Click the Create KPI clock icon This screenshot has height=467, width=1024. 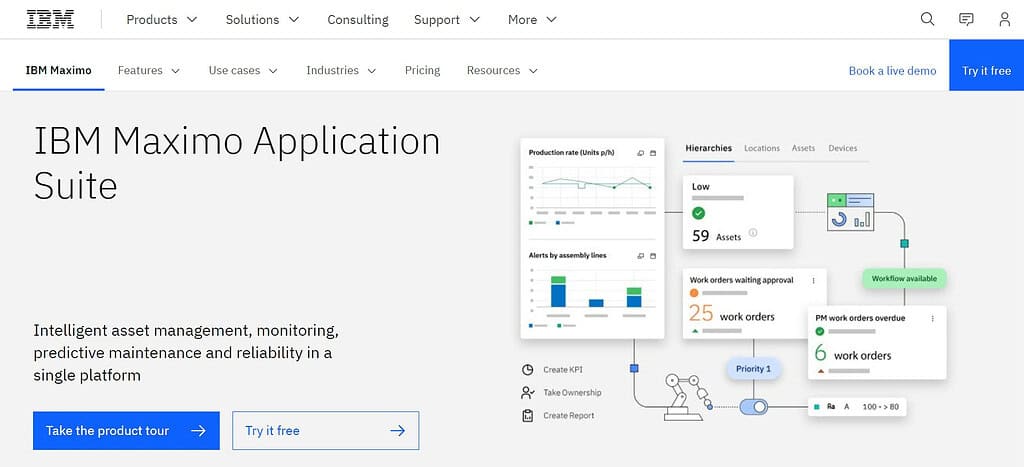click(x=528, y=370)
